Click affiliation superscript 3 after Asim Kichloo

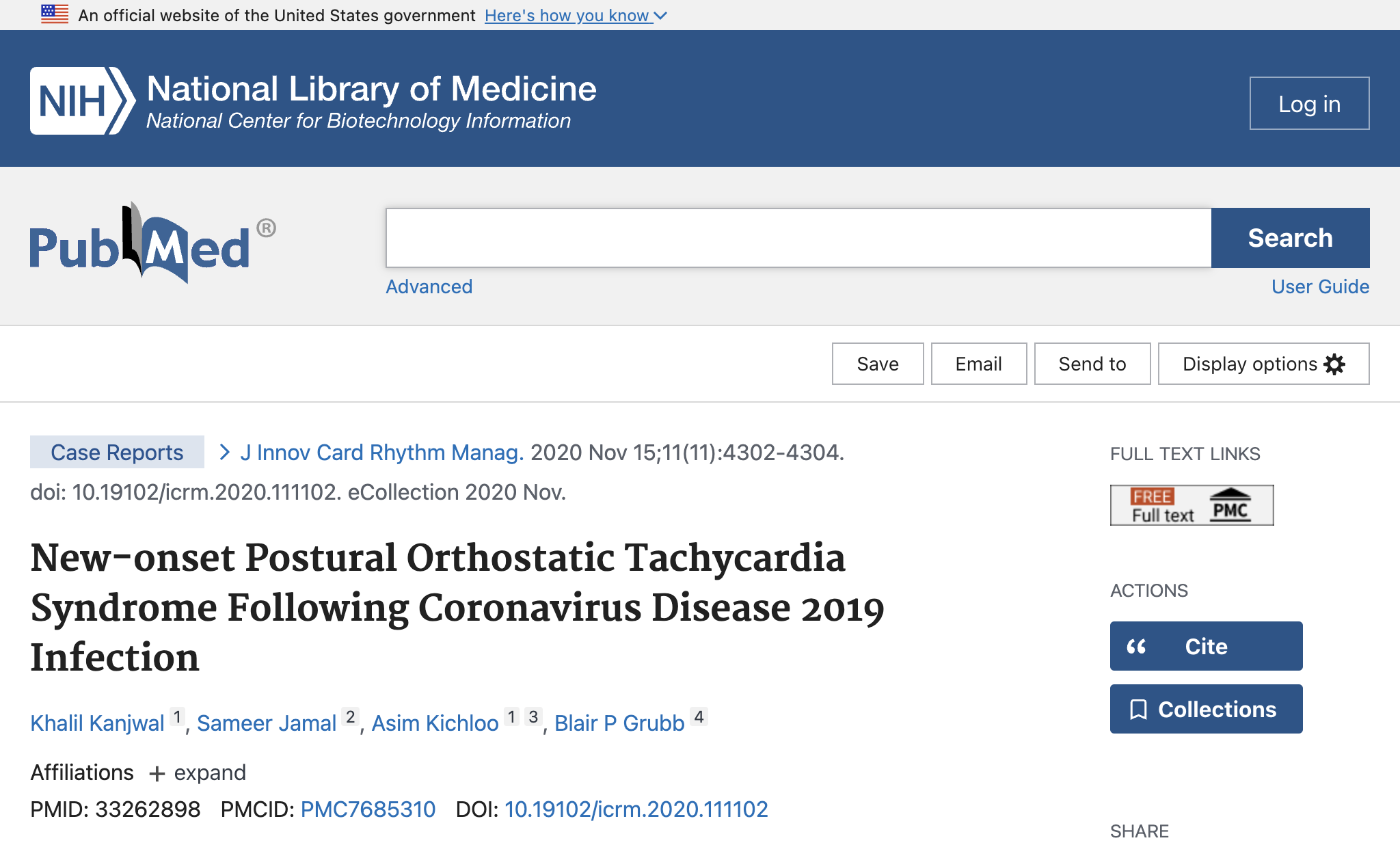[x=533, y=716]
